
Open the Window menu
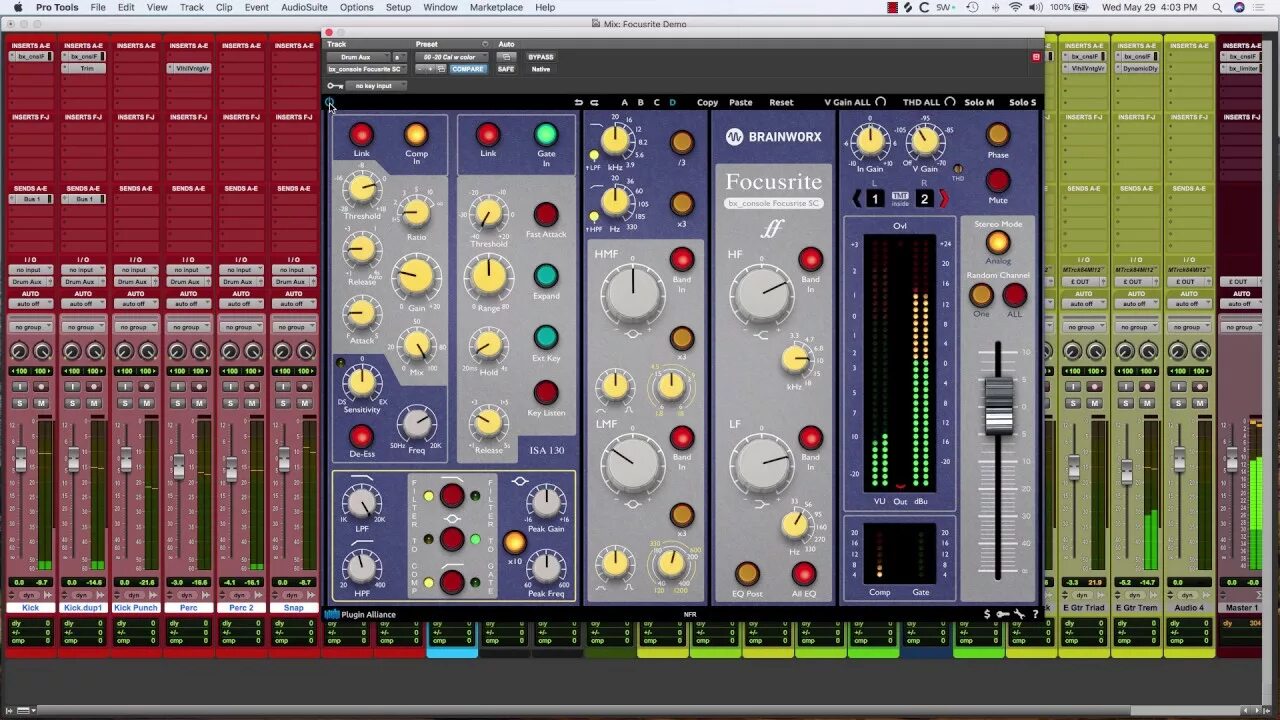click(x=440, y=7)
